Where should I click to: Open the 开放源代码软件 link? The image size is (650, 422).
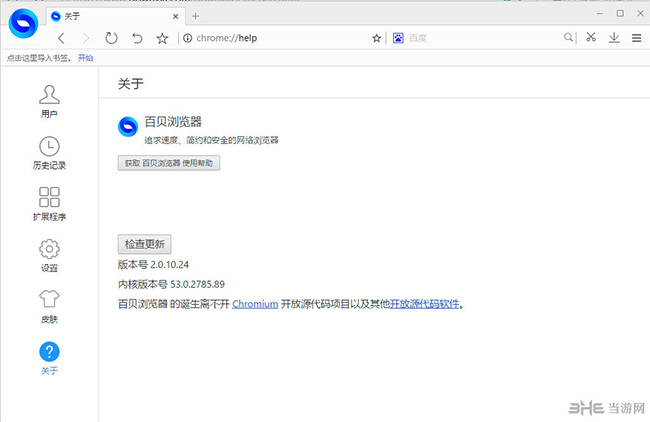click(424, 304)
